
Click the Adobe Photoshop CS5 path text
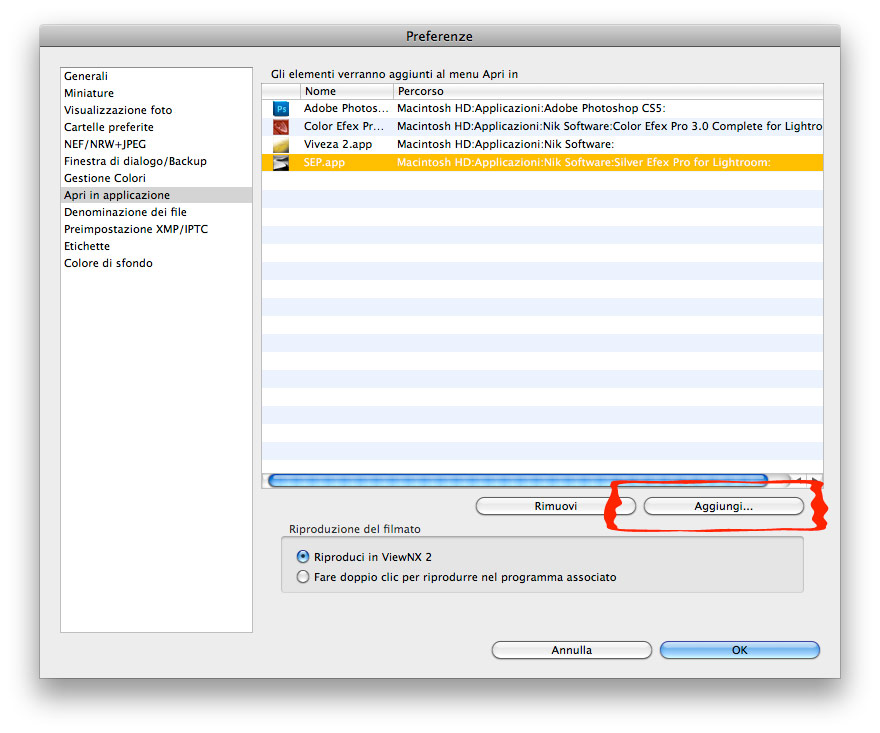coord(531,108)
